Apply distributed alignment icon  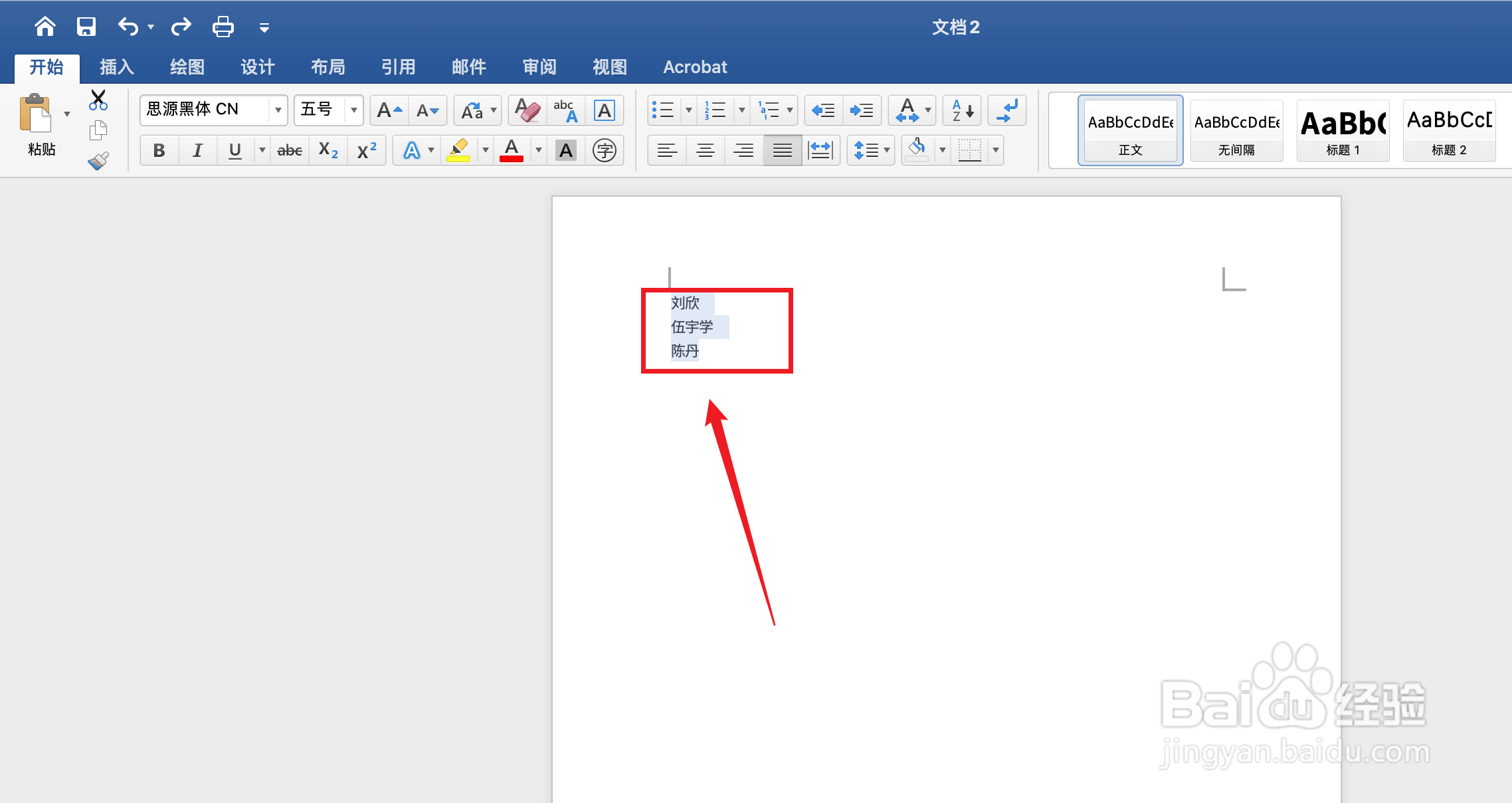tap(821, 150)
